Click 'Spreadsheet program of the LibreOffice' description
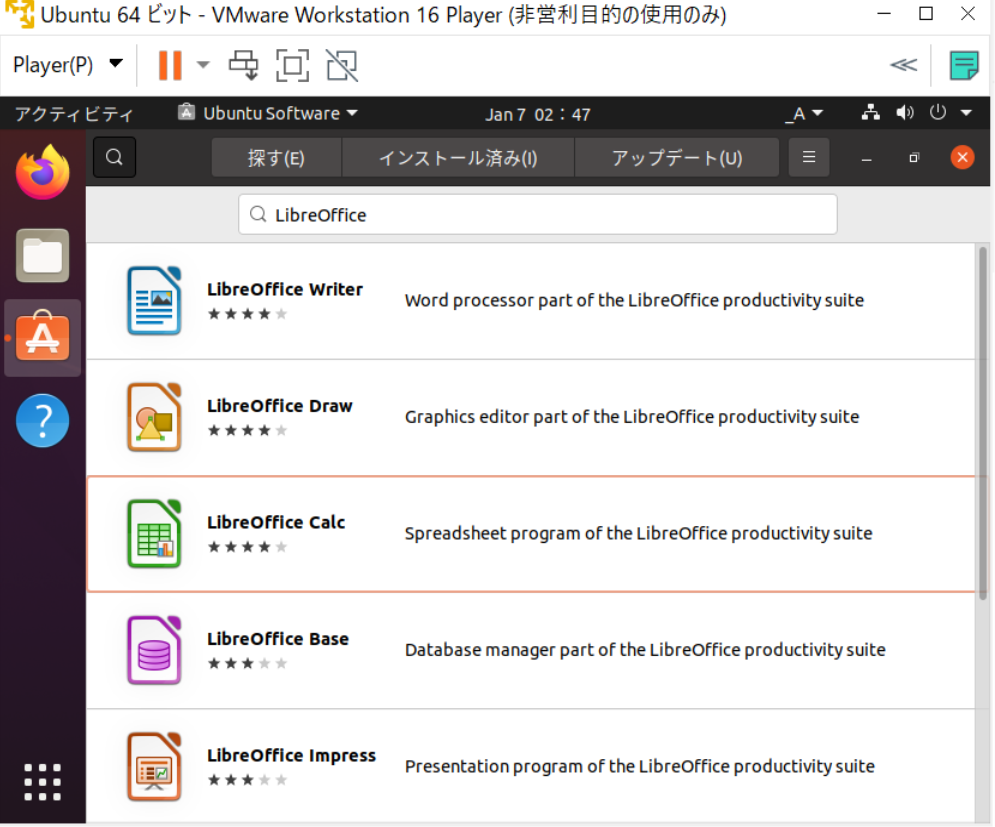Screen dimensions: 995x827 (638, 533)
